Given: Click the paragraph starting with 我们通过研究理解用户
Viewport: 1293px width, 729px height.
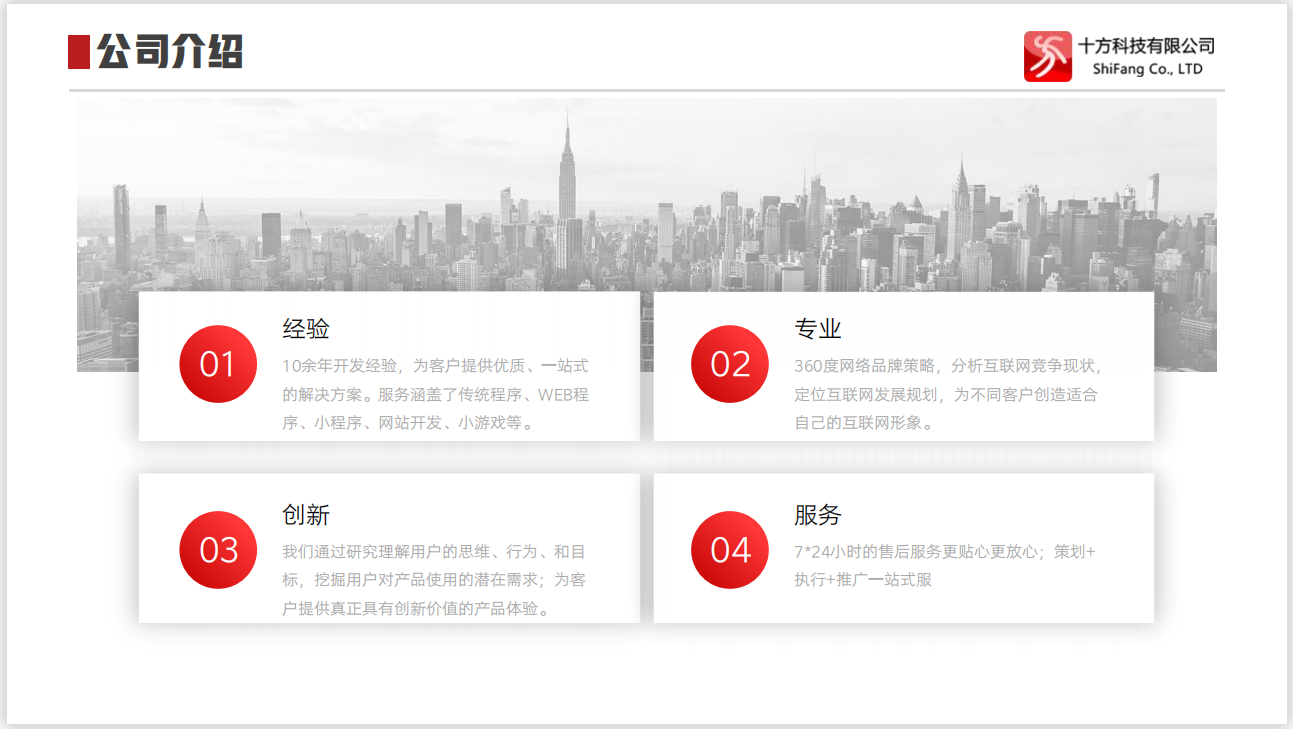Looking at the screenshot, I should (434, 580).
